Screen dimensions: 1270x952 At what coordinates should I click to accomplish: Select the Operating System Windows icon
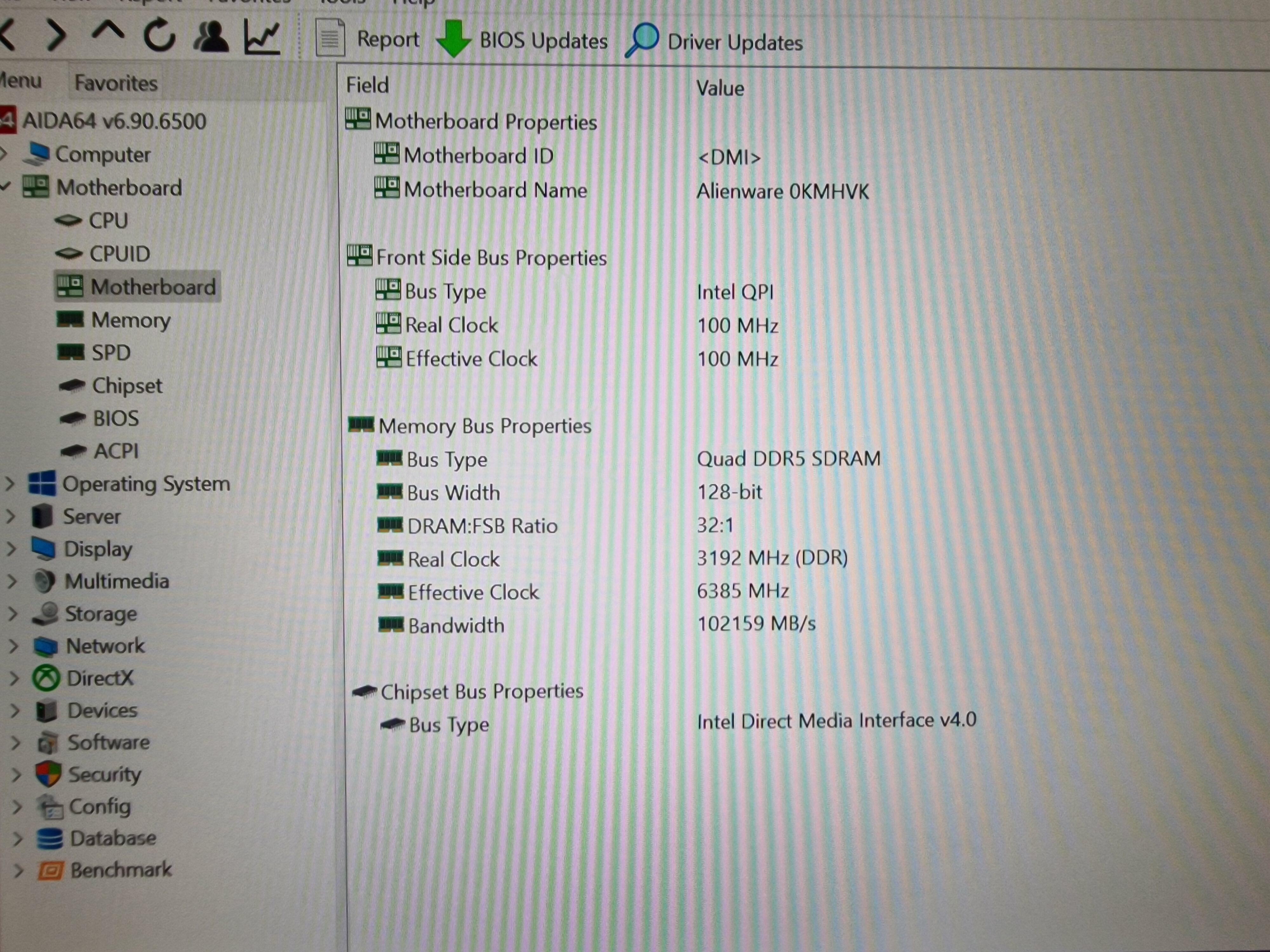pos(43,483)
